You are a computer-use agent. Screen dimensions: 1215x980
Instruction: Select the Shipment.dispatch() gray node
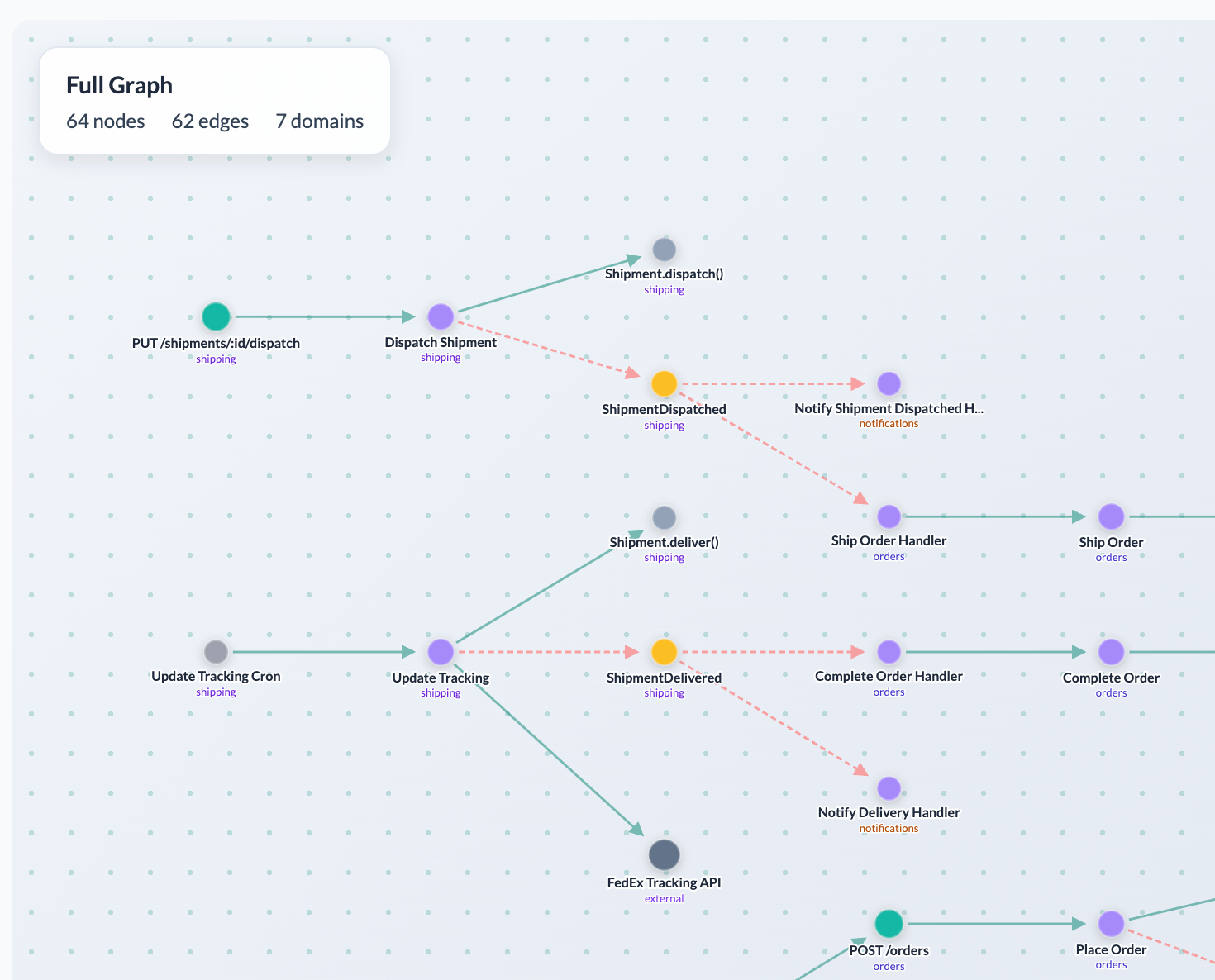[x=664, y=250]
